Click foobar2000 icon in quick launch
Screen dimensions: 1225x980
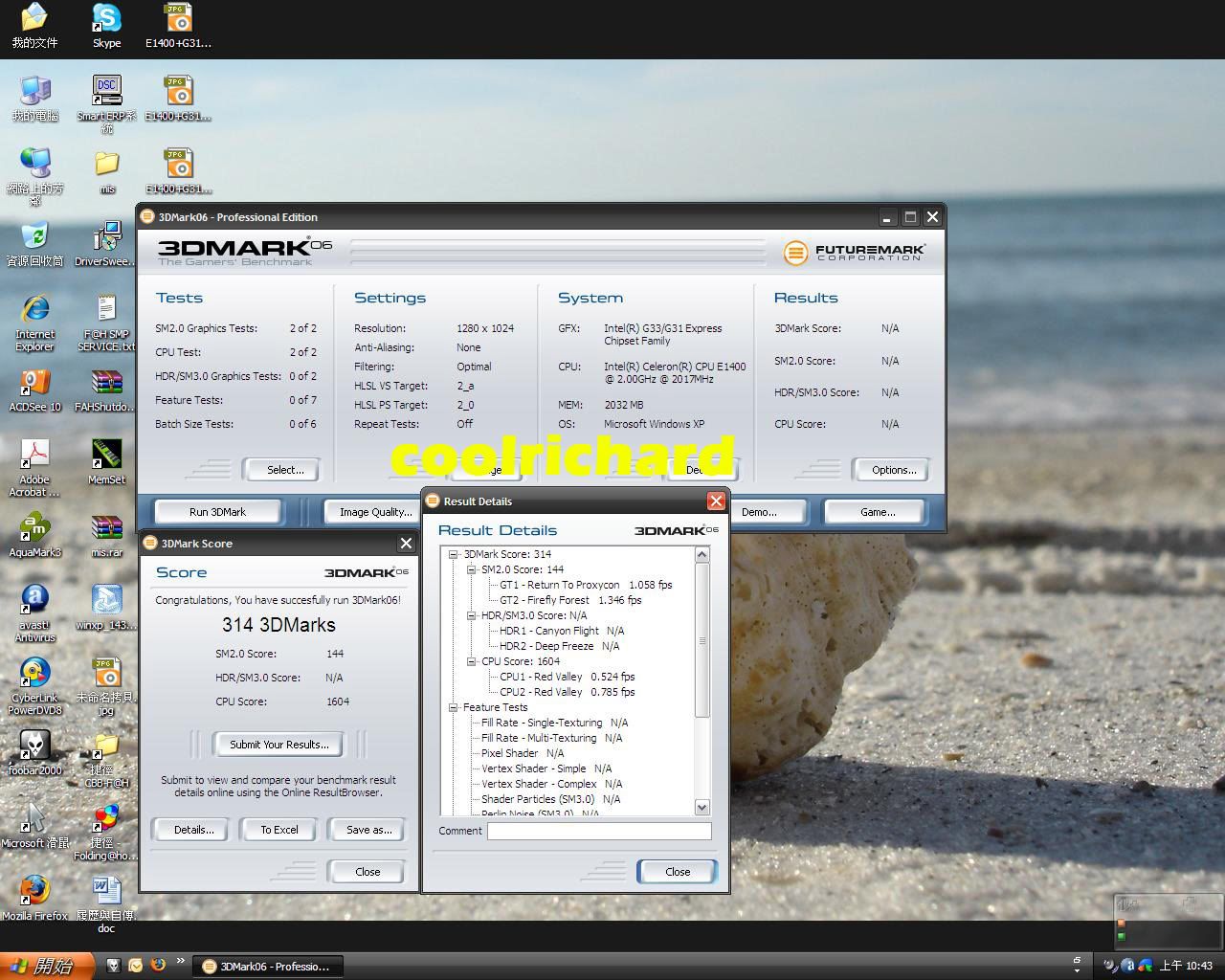click(x=113, y=966)
